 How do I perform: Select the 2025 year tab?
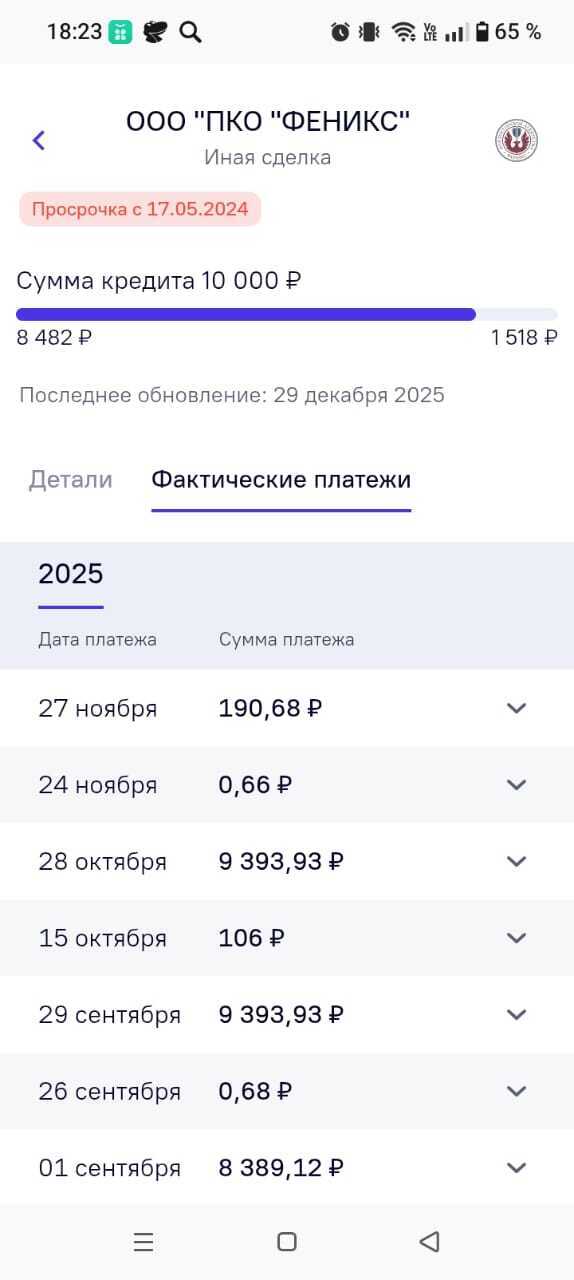pyautogui.click(x=71, y=574)
